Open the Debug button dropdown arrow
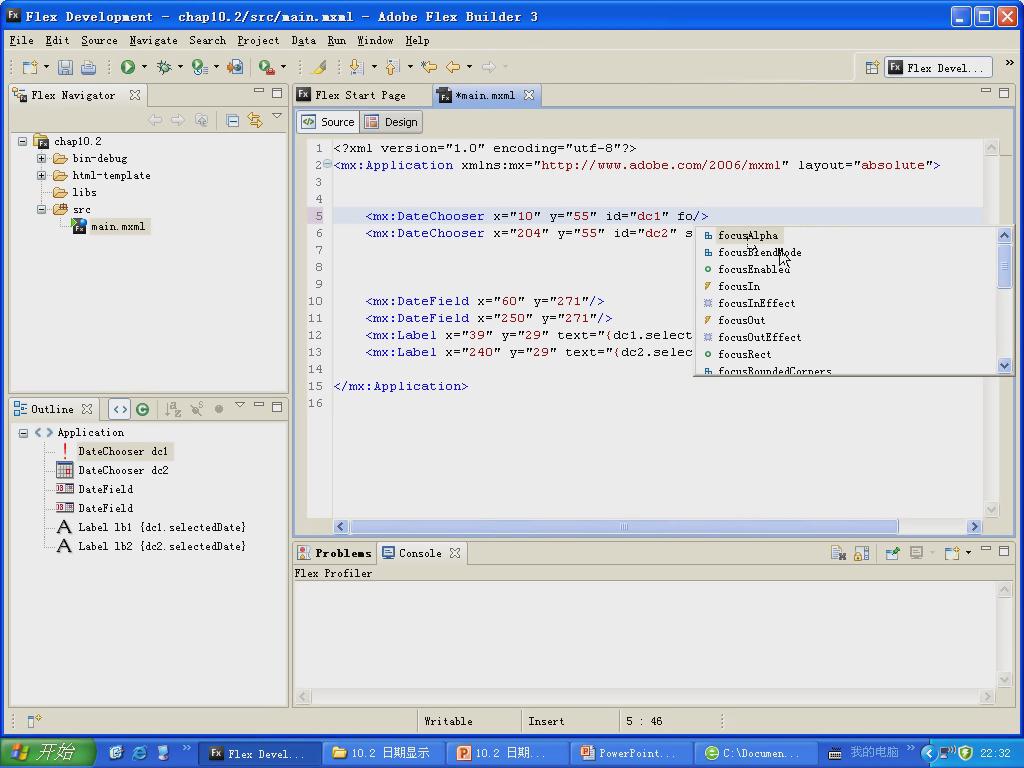 (180, 67)
